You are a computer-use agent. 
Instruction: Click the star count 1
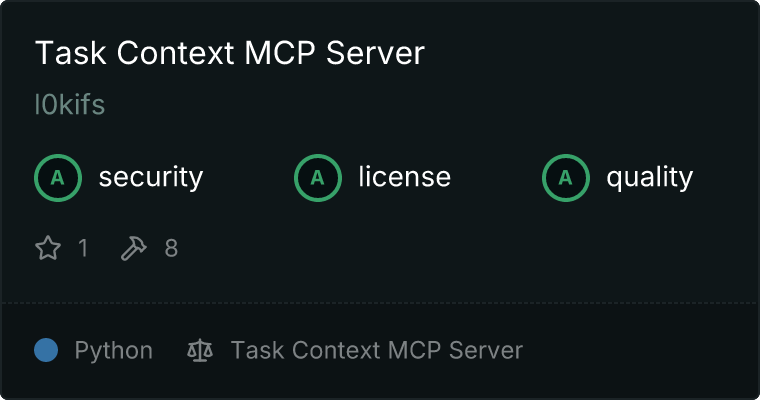[83, 248]
